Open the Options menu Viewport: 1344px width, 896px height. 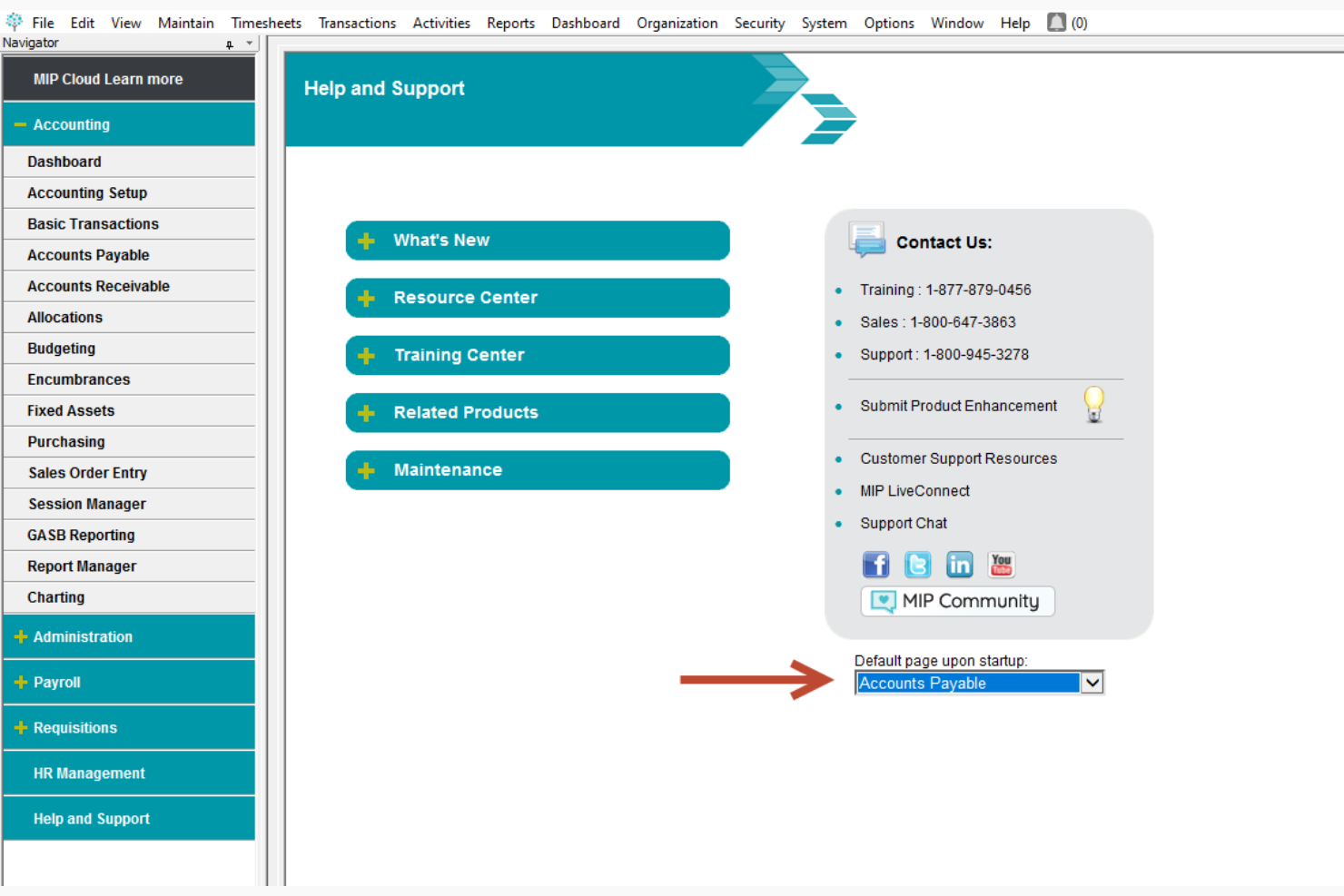click(889, 23)
